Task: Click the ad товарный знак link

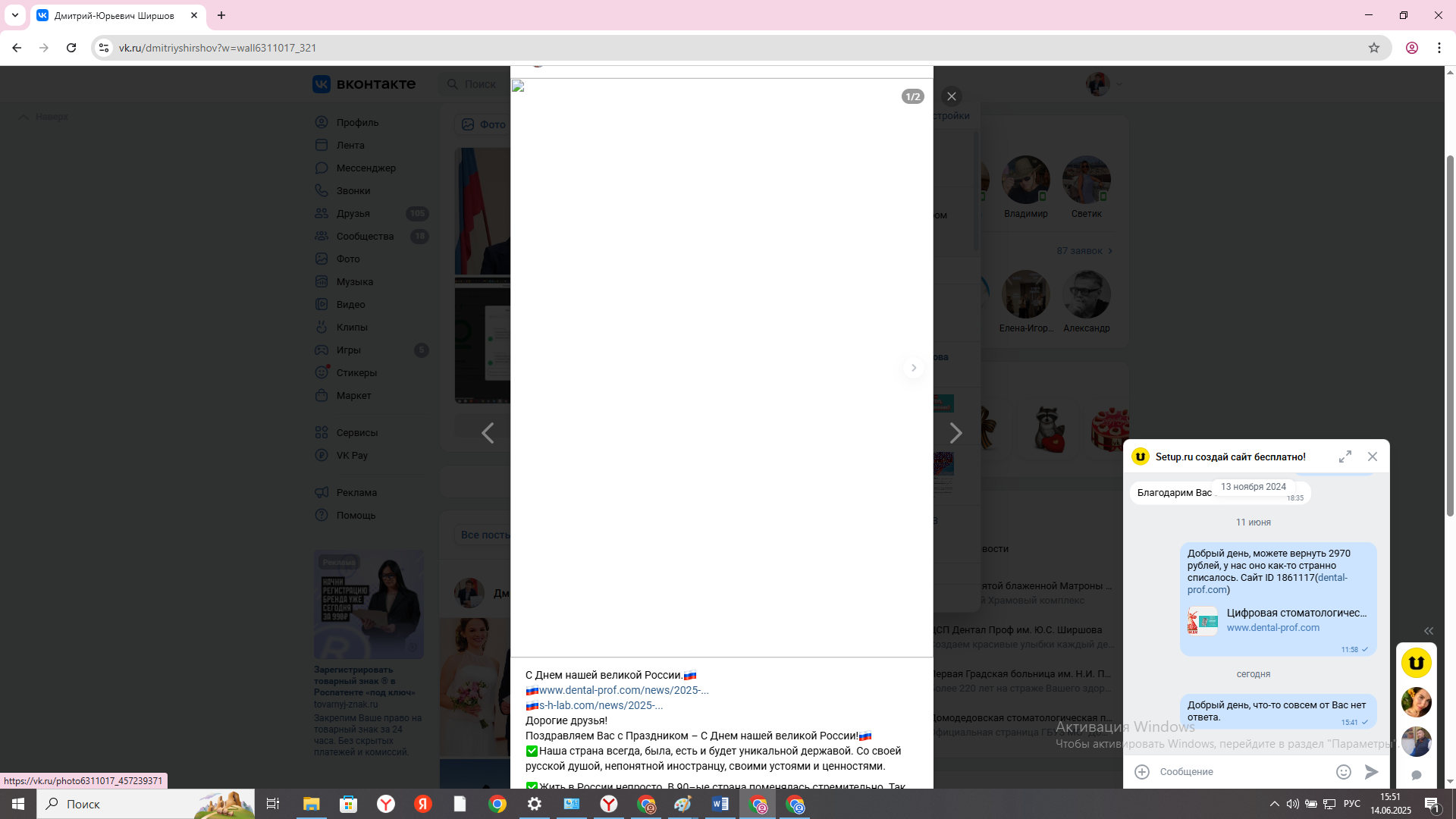Action: (x=365, y=681)
